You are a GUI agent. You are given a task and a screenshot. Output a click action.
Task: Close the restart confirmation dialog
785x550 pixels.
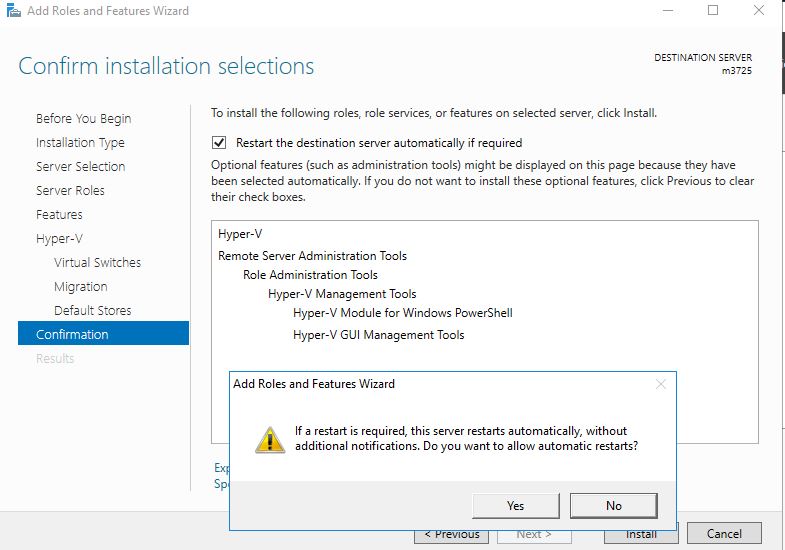(661, 384)
